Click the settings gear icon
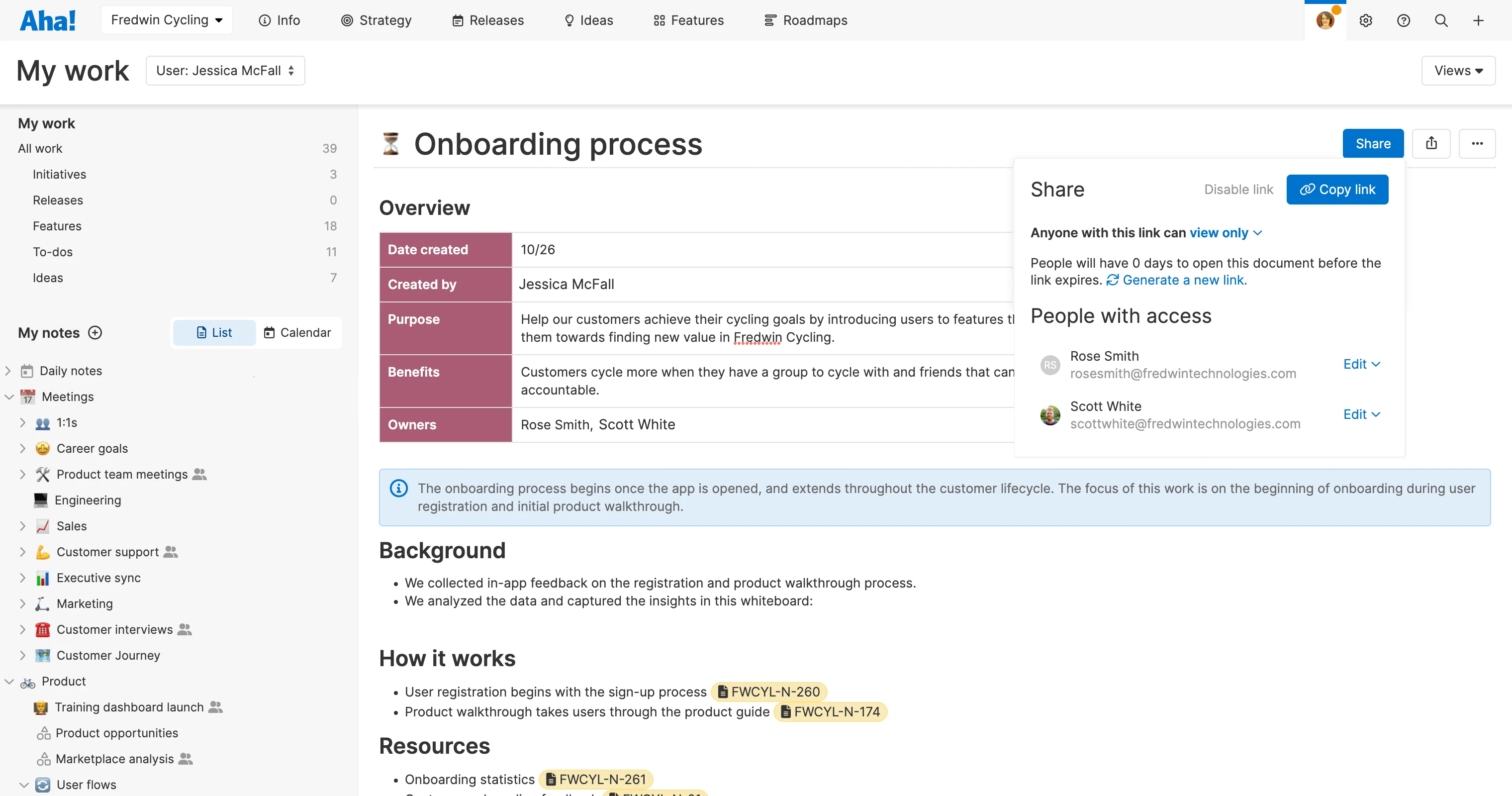 [1365, 20]
